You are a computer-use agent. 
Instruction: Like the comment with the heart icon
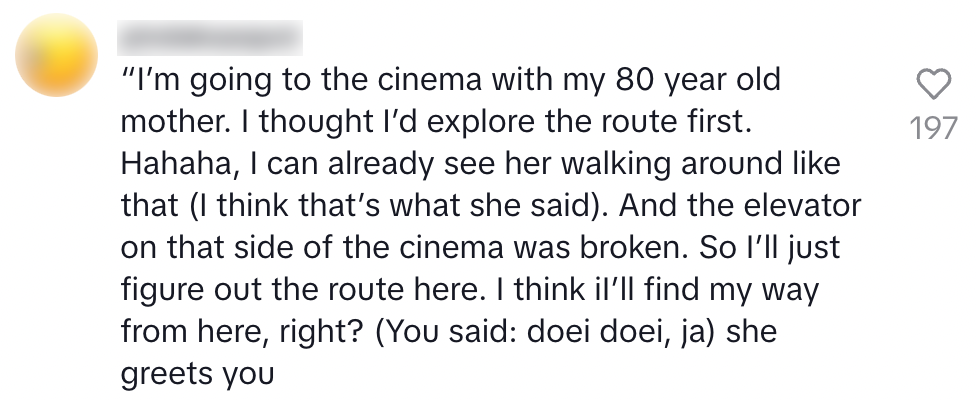tap(934, 86)
